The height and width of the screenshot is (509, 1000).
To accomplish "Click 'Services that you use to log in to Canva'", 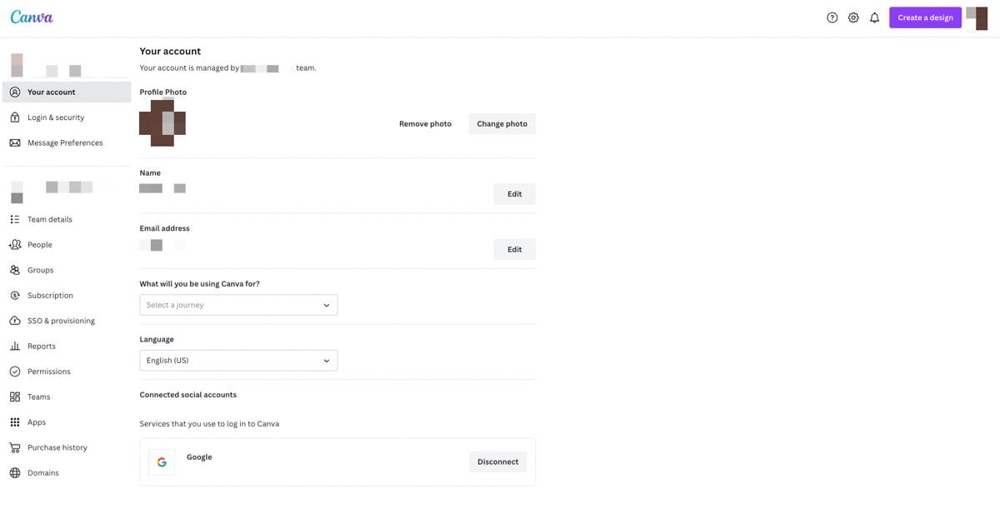I will 209,424.
